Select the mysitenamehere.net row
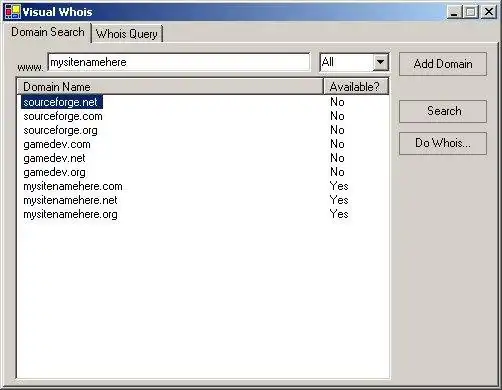 tap(203, 200)
